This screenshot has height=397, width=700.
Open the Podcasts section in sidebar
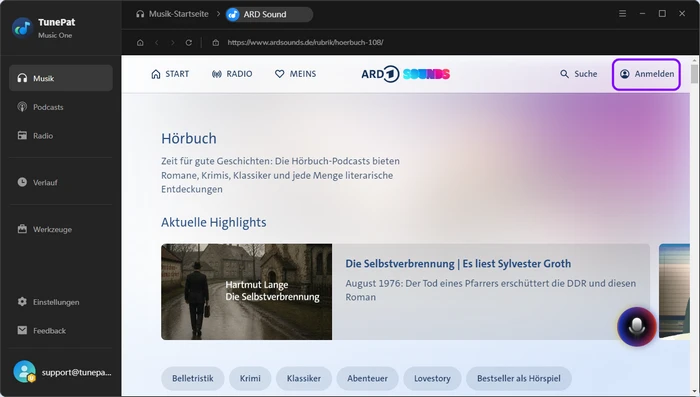(x=61, y=107)
